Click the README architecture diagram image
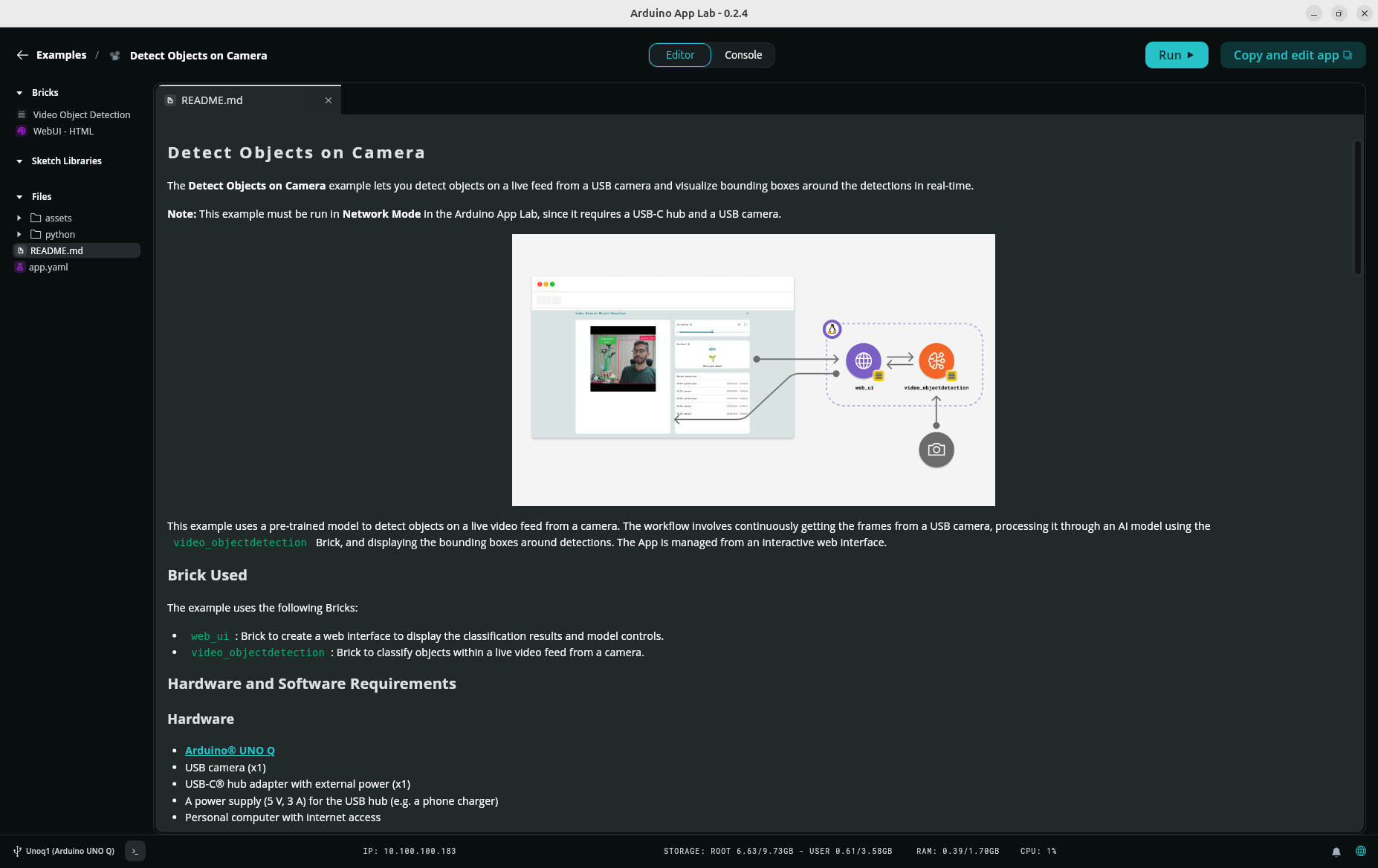 [x=753, y=370]
